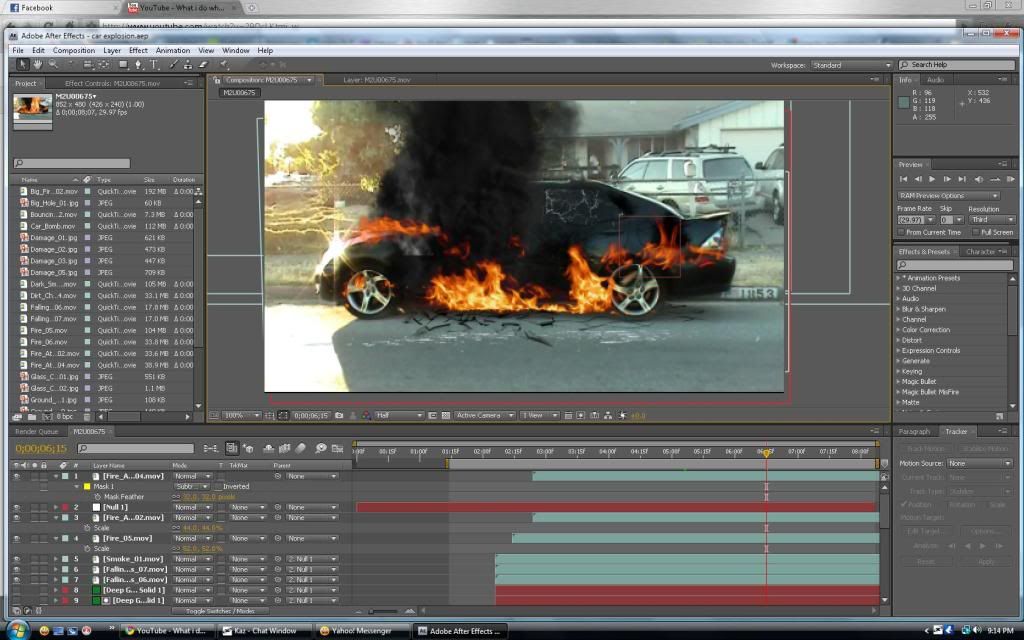The height and width of the screenshot is (640, 1024).
Task: Select the Hand tool in the toolbar
Action: pos(38,64)
